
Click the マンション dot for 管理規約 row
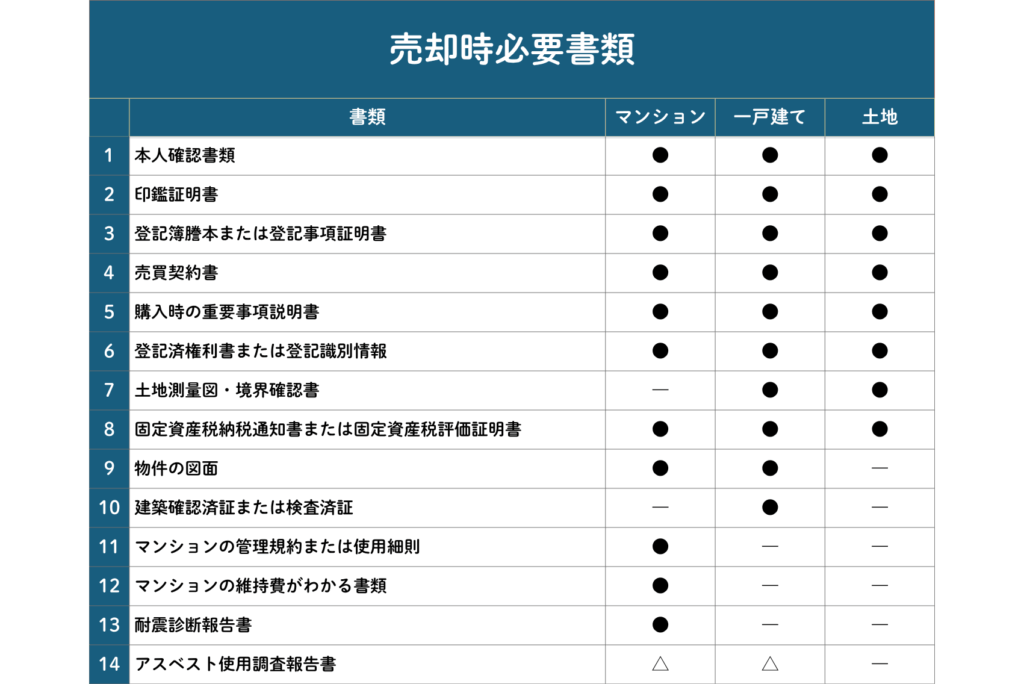(660, 547)
